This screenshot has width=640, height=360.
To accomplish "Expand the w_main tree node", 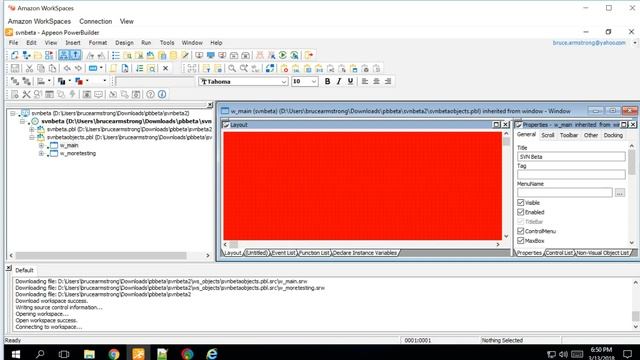I will 41,145.
